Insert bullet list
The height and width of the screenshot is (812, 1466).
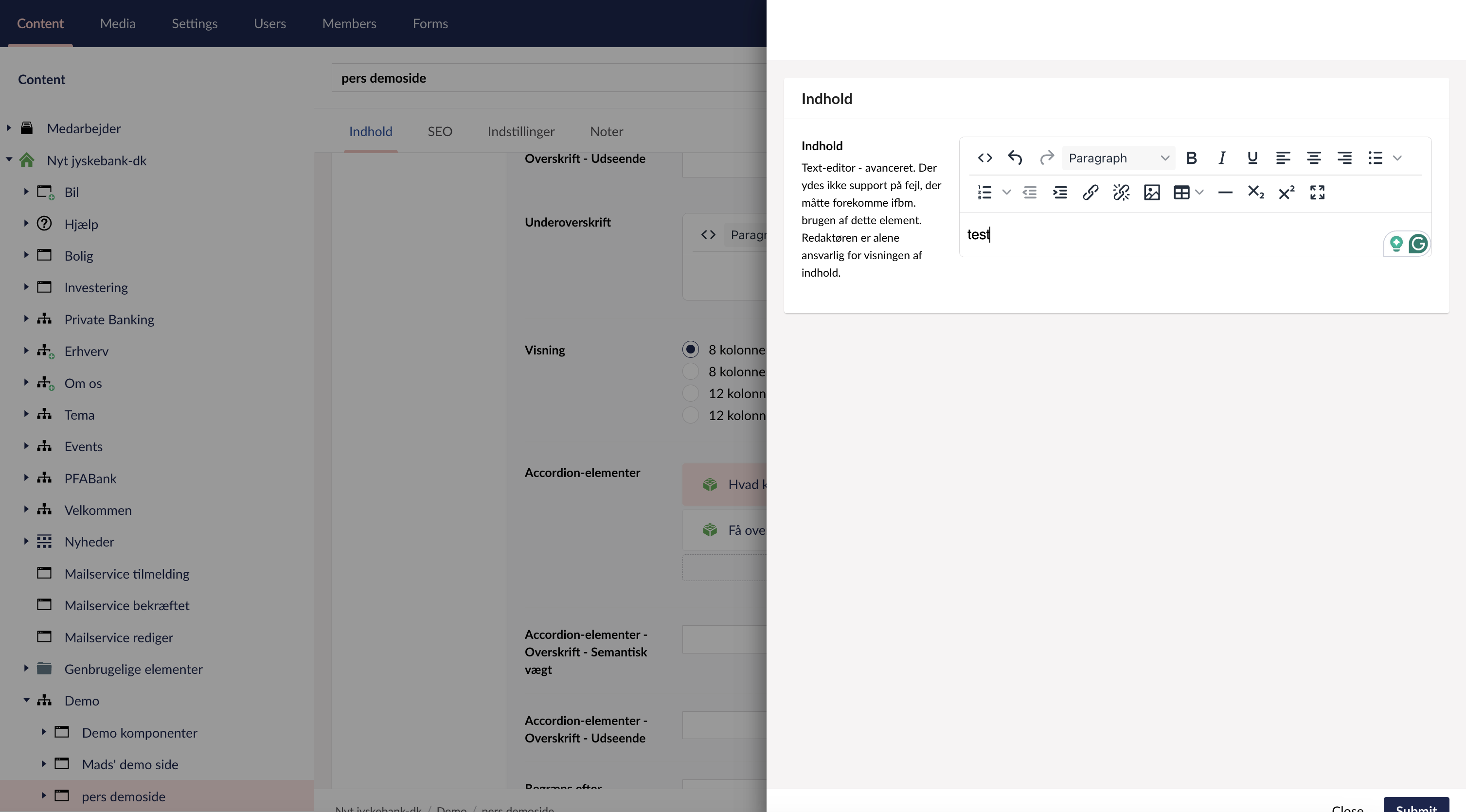pyautogui.click(x=1375, y=158)
